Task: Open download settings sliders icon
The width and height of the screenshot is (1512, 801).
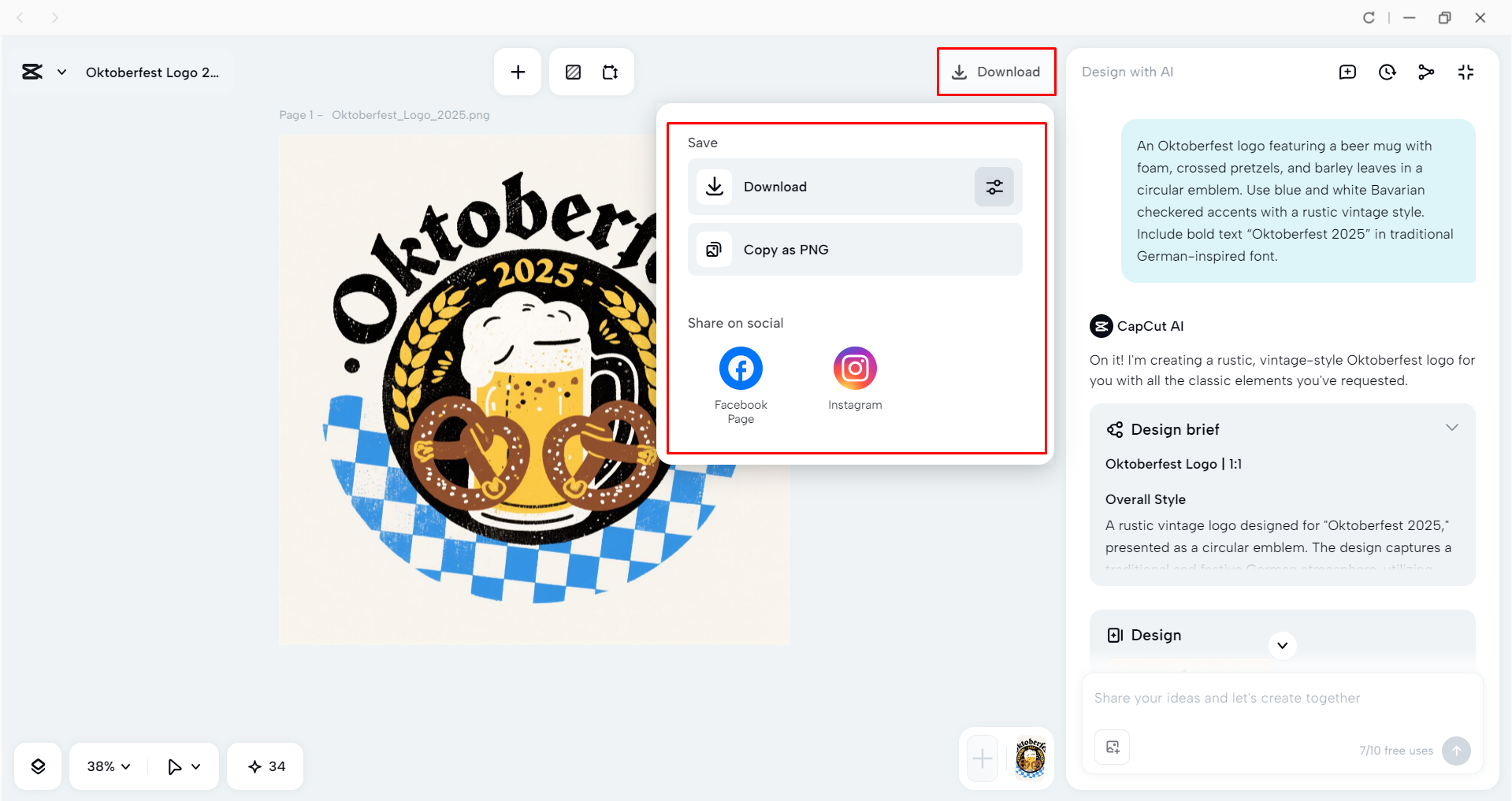Action: coord(994,187)
